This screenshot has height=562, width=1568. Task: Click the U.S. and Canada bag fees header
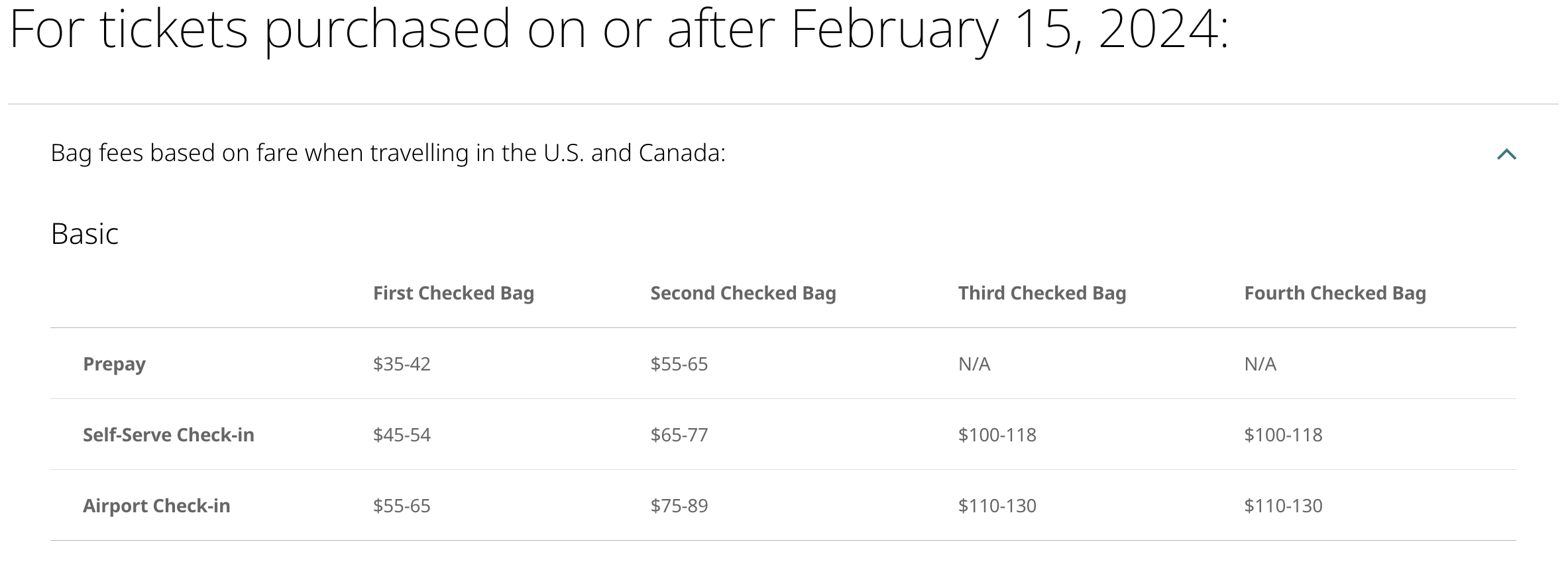pyautogui.click(x=388, y=153)
